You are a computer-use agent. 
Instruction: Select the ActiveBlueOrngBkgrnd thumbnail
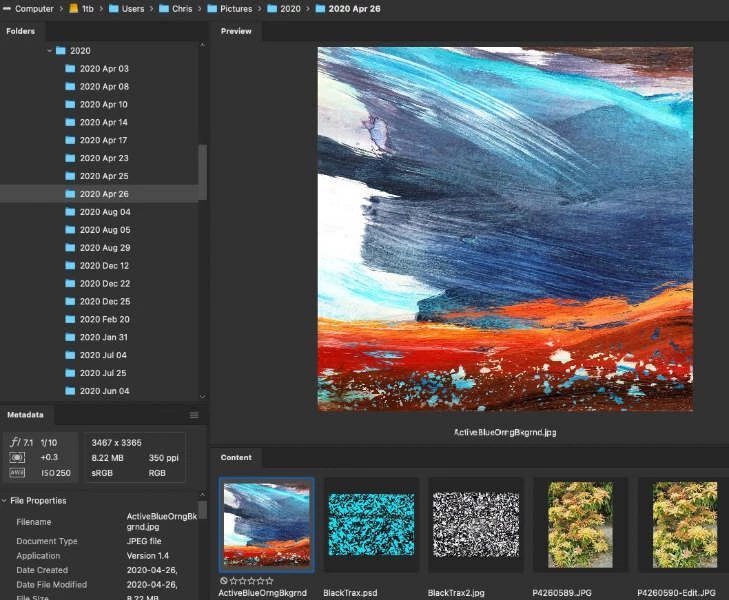pyautogui.click(x=267, y=524)
